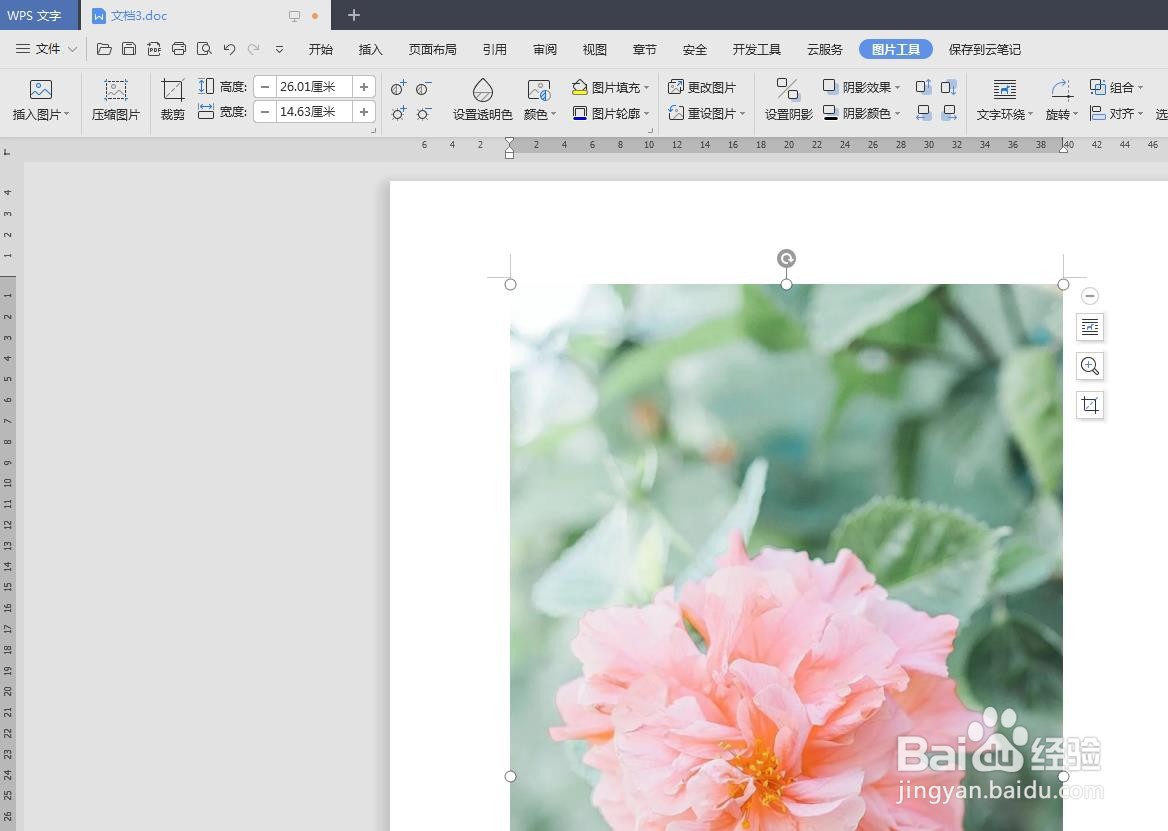Open Shadow Effect (阴影效果) dropdown
Image resolution: width=1168 pixels, height=831 pixels.
(x=862, y=87)
